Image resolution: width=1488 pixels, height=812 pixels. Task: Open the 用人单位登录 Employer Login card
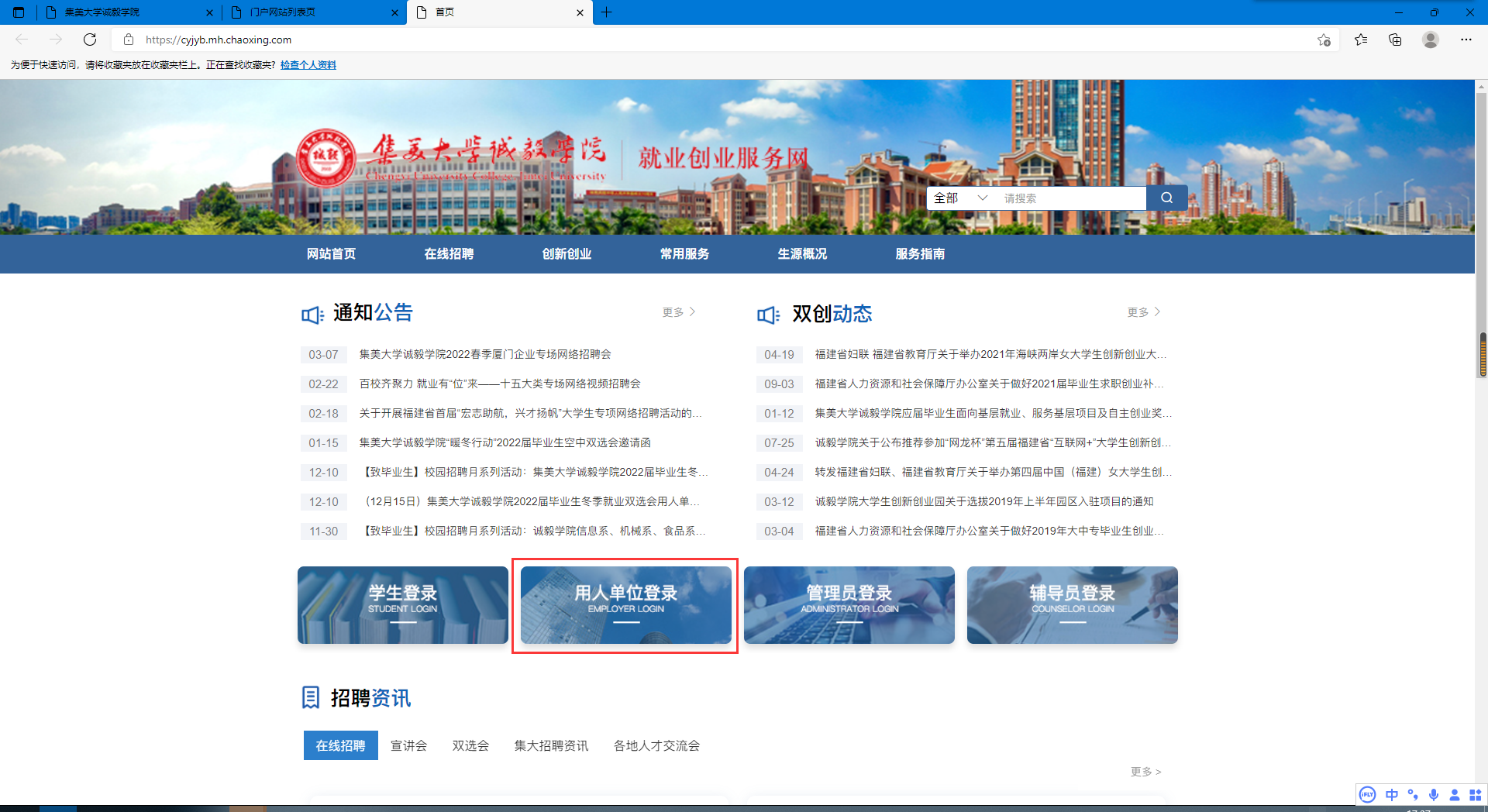click(626, 605)
